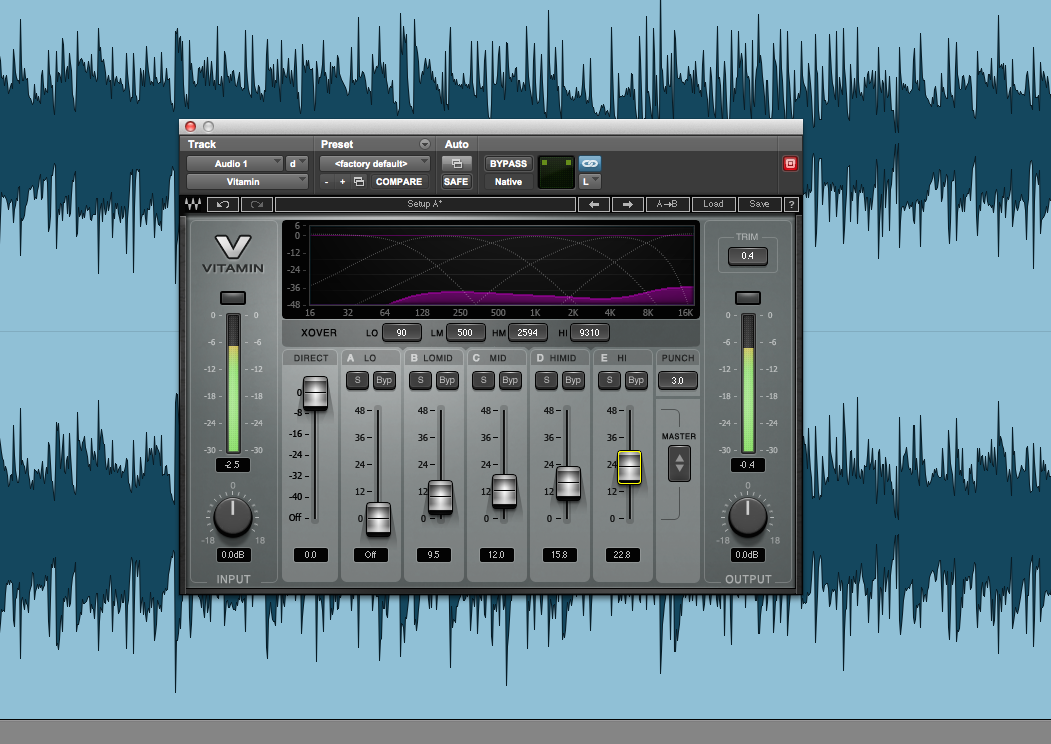Open the insert position 'd' dropdown
The width and height of the screenshot is (1051, 744).
tap(296, 164)
